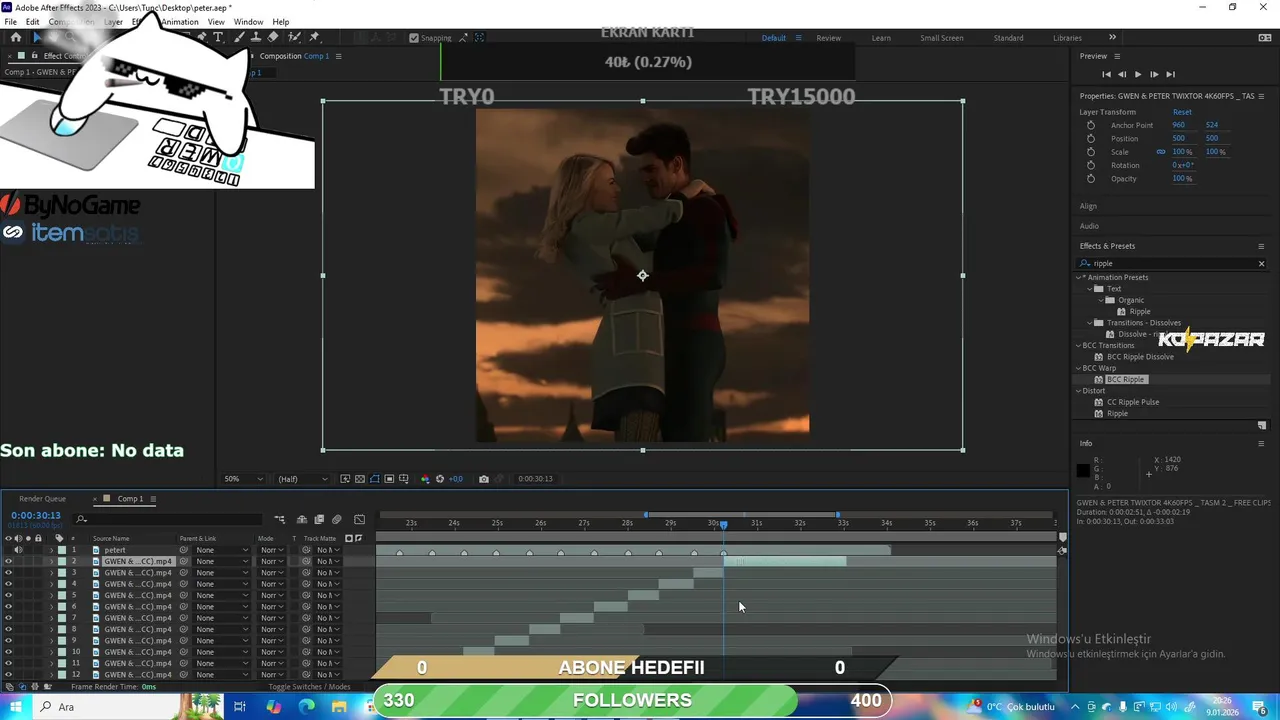
Task: Go to first frame in Preview
Action: click(1106, 74)
